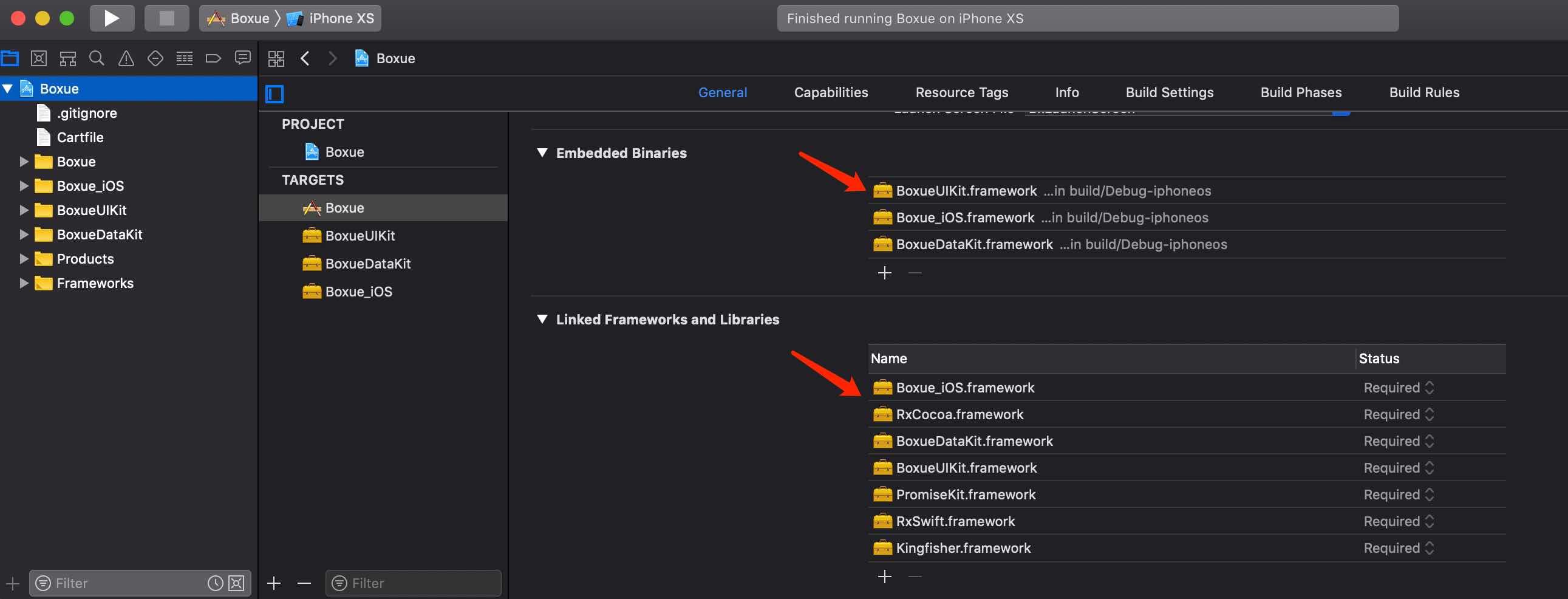Image resolution: width=1568 pixels, height=599 pixels.
Task: Select Boxue app target
Action: 383,208
